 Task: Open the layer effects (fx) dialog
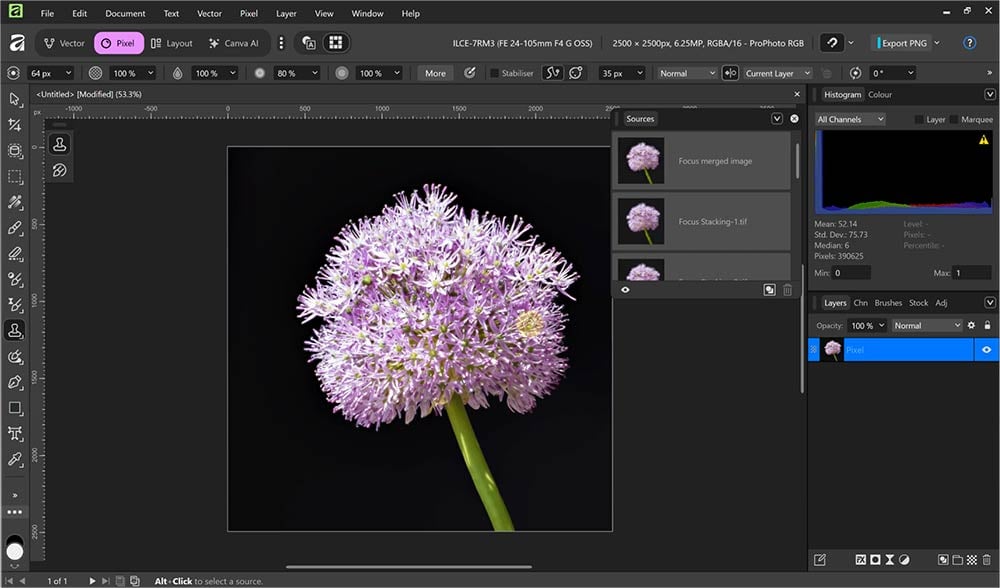tap(862, 559)
